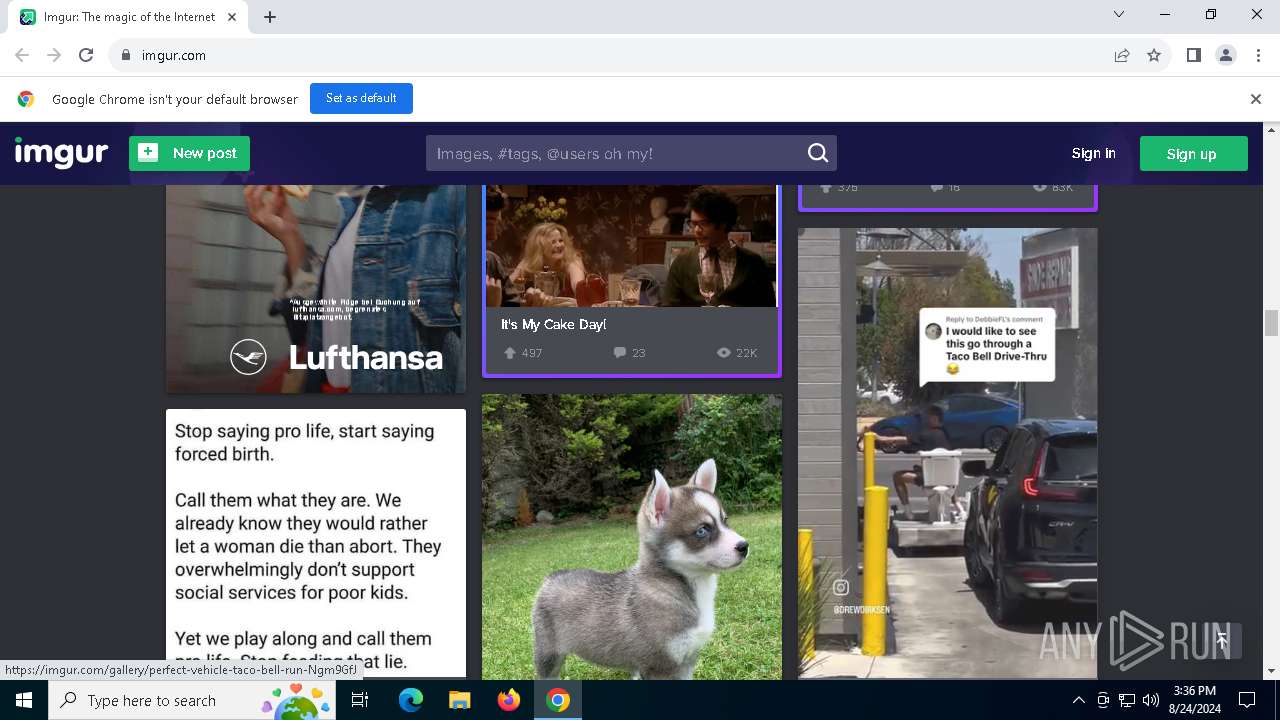Open network settings tray icon
The width and height of the screenshot is (1280, 720).
[x=1127, y=700]
